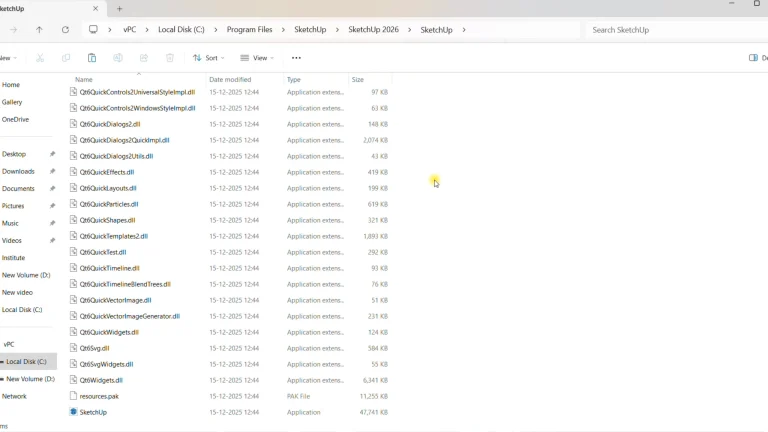The image size is (768, 432).
Task: Click the monitor icon in address bar
Action: (x=93, y=29)
